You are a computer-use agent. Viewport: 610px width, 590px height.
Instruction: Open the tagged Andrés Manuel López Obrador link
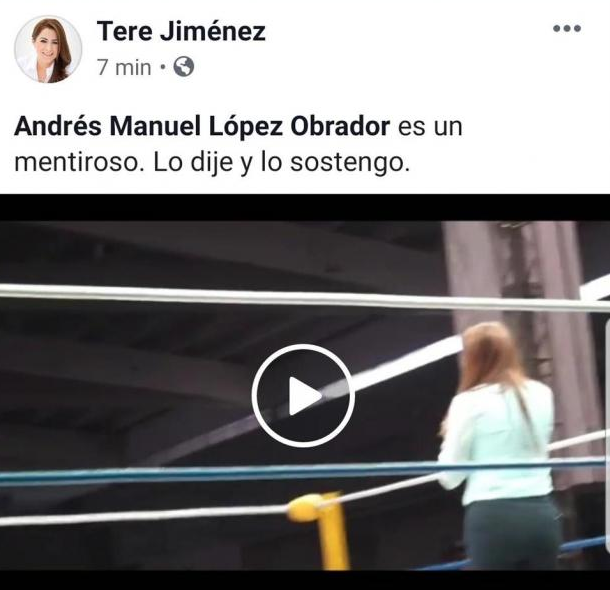pyautogui.click(x=202, y=127)
